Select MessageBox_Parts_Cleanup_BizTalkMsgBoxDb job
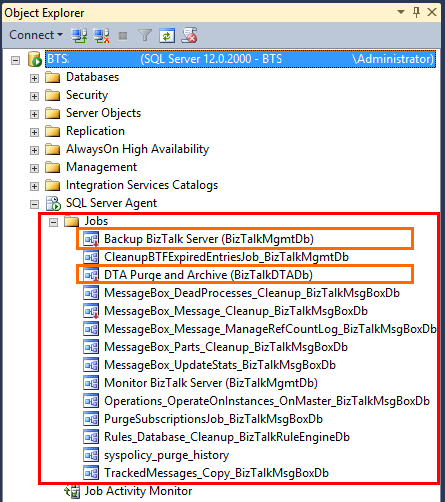445x502 pixels. (226, 347)
